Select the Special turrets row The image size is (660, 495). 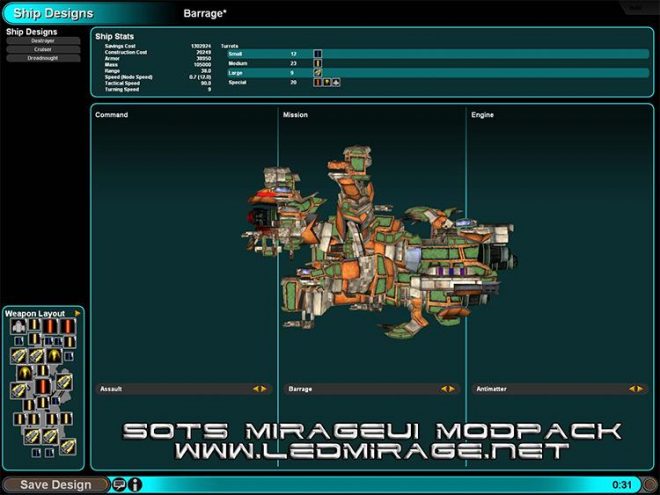tap(438, 82)
